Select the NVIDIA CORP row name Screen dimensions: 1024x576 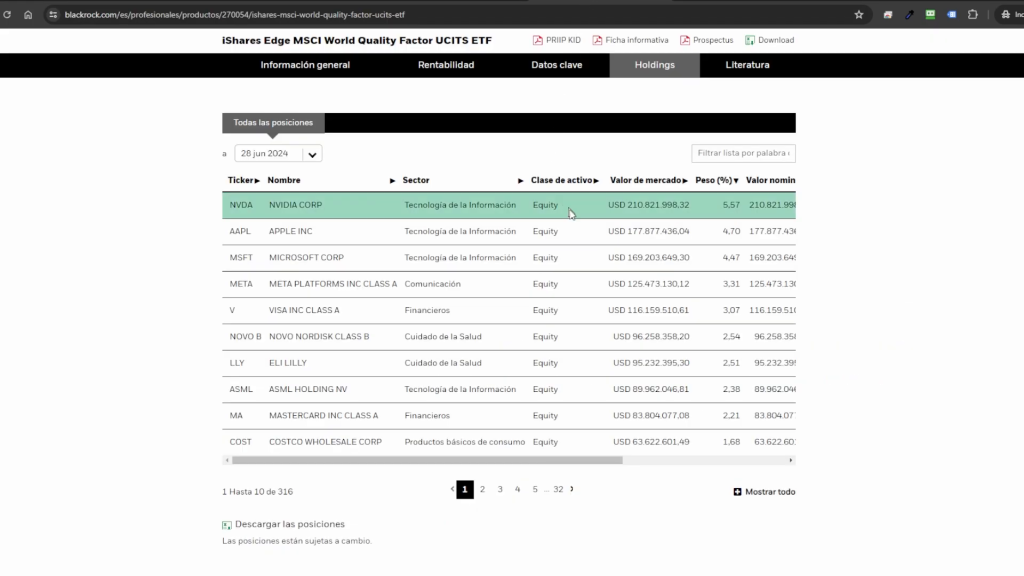click(x=295, y=205)
